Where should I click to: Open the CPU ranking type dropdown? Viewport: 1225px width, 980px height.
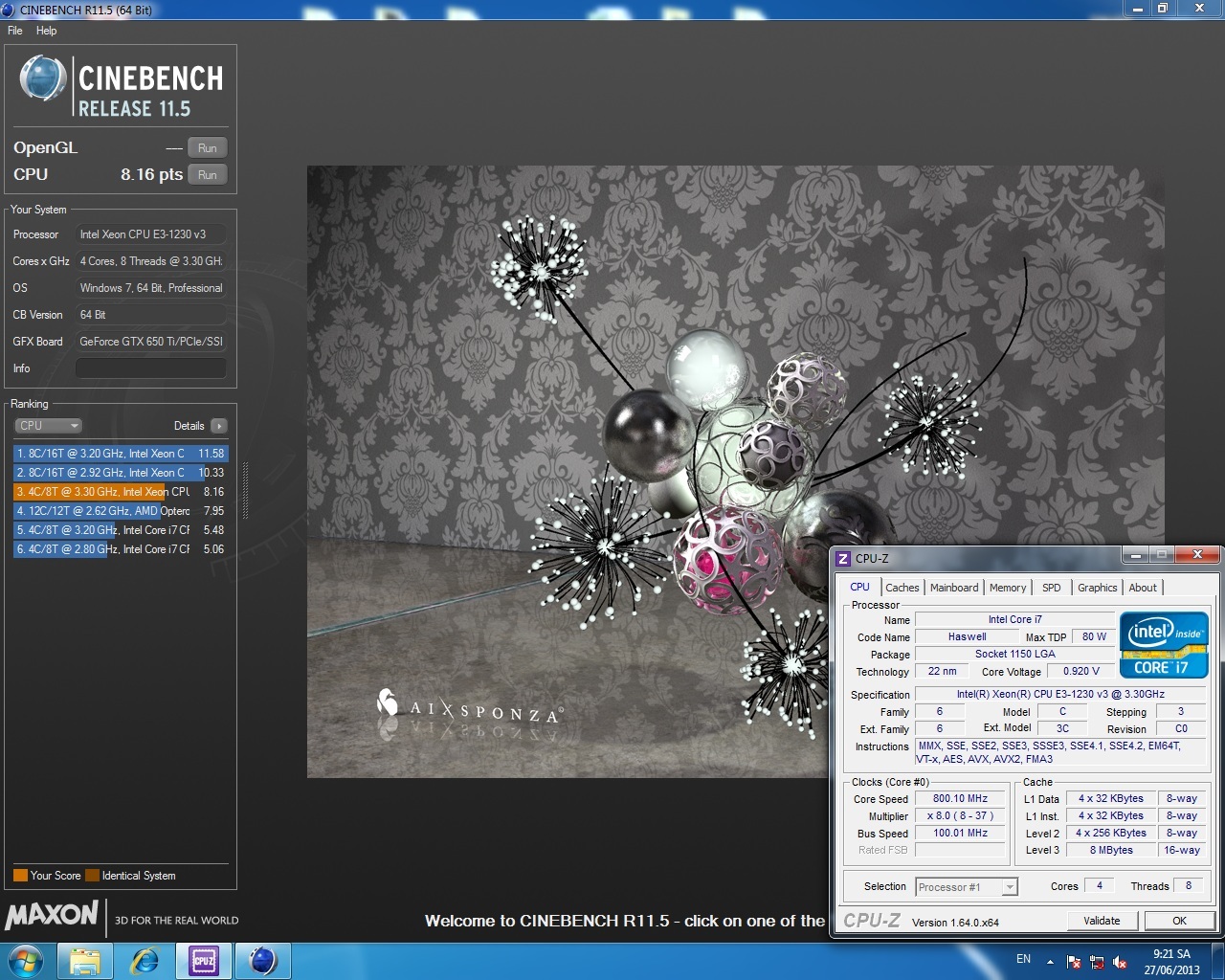point(48,426)
